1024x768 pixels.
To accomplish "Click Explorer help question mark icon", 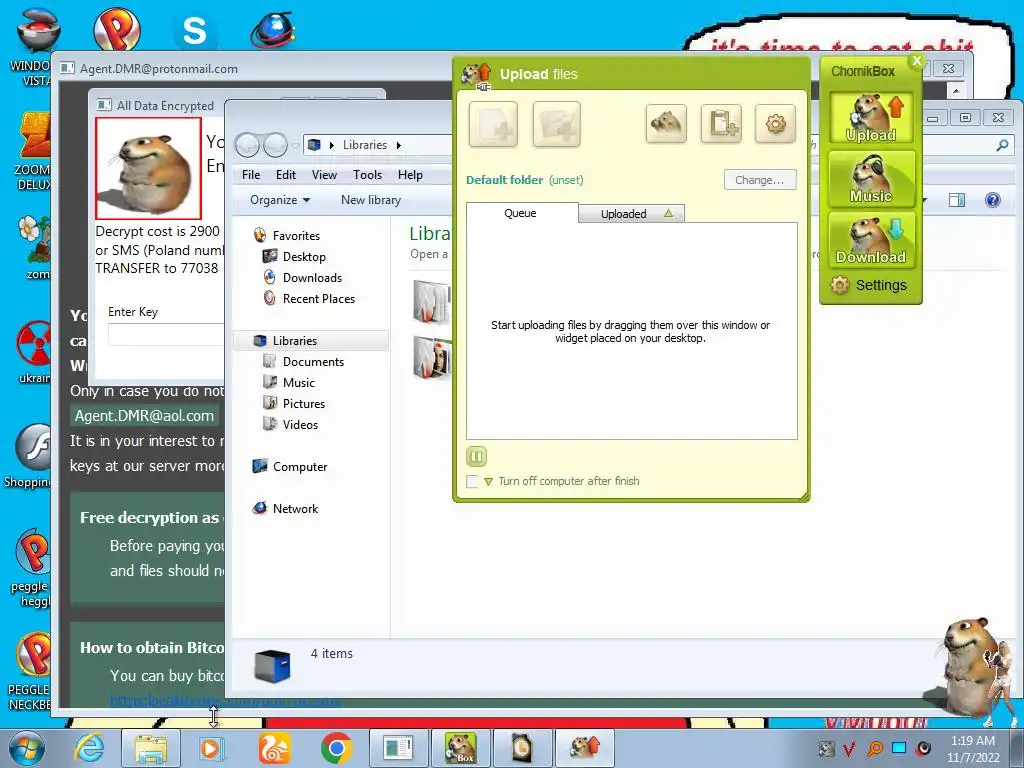I will [x=993, y=200].
